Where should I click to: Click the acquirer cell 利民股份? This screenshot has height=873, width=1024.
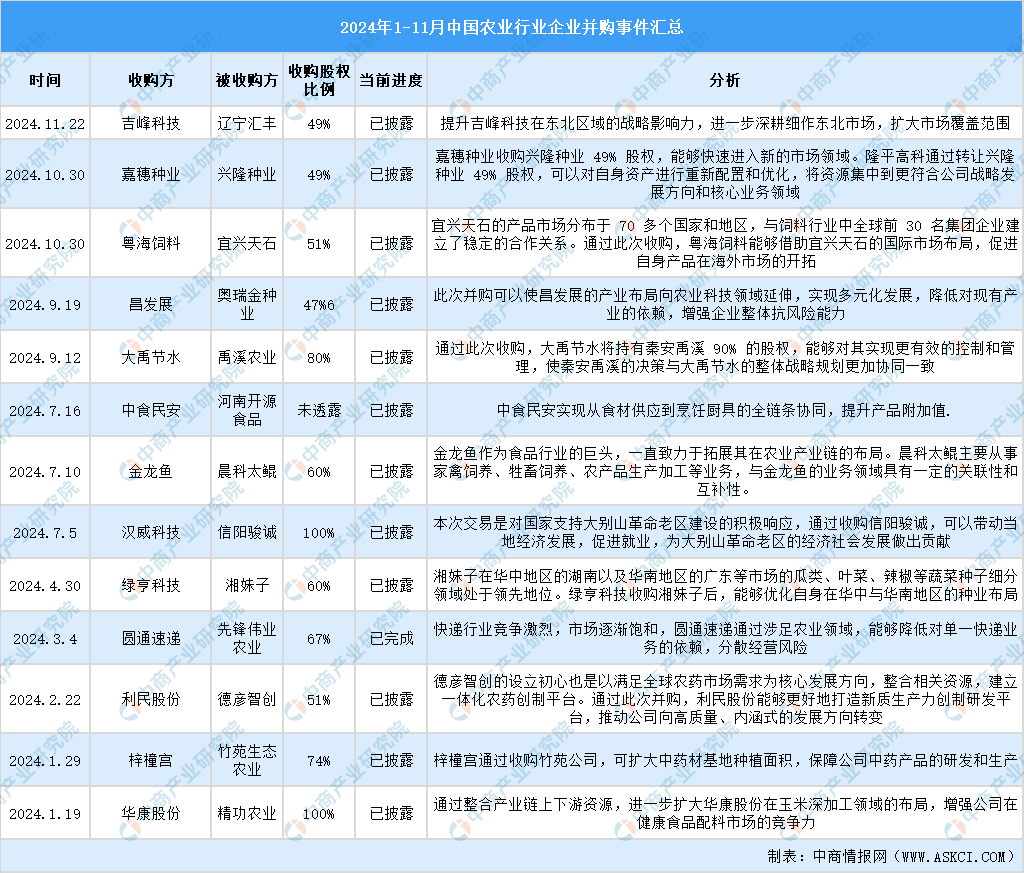coord(151,699)
